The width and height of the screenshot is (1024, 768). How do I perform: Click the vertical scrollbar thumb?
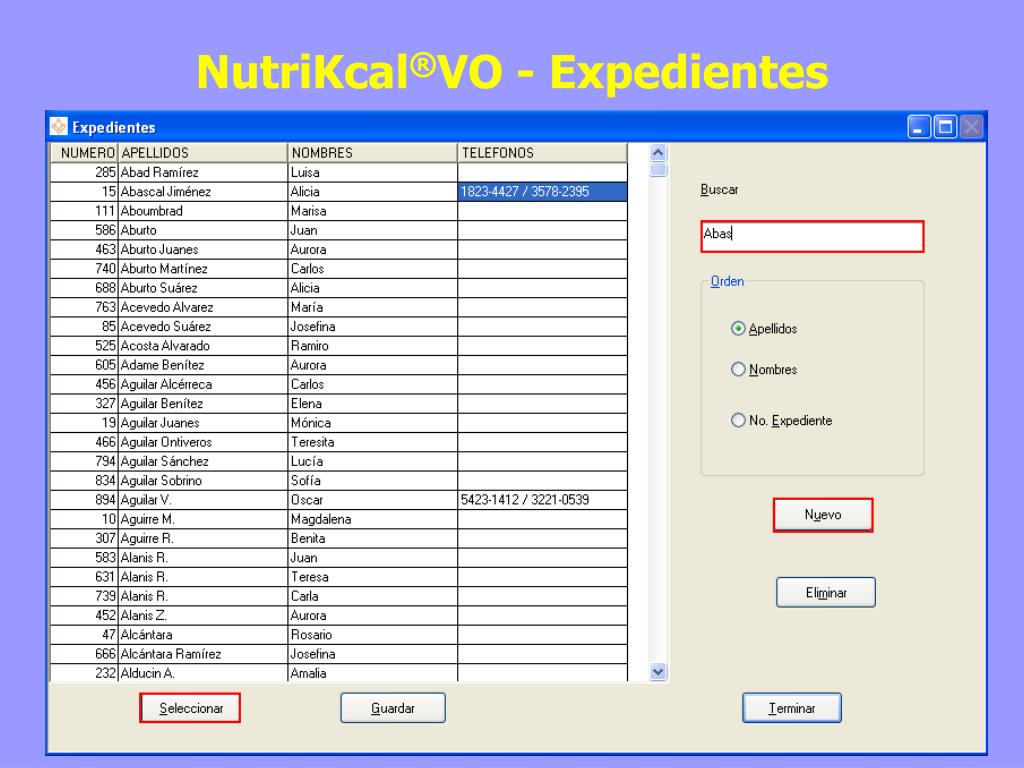click(x=658, y=170)
